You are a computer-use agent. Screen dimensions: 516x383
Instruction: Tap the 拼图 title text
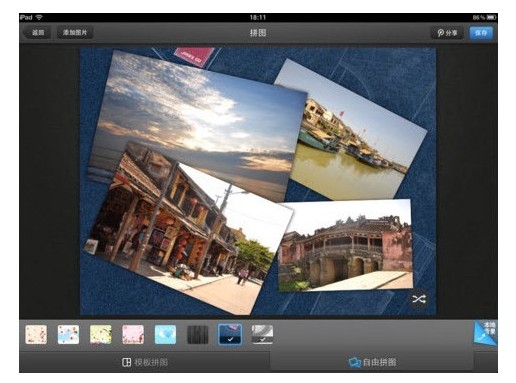(x=258, y=33)
